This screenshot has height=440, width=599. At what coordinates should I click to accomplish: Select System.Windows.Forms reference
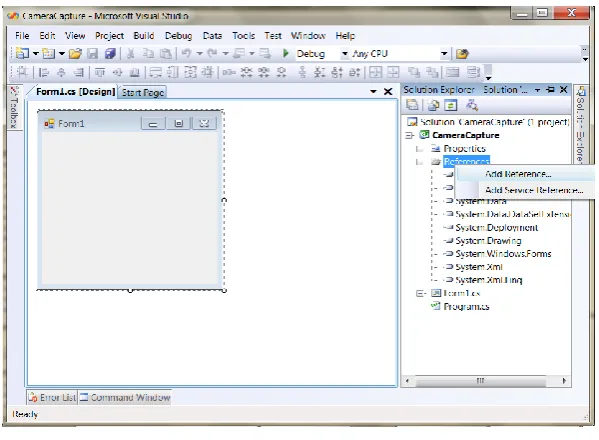click(503, 254)
